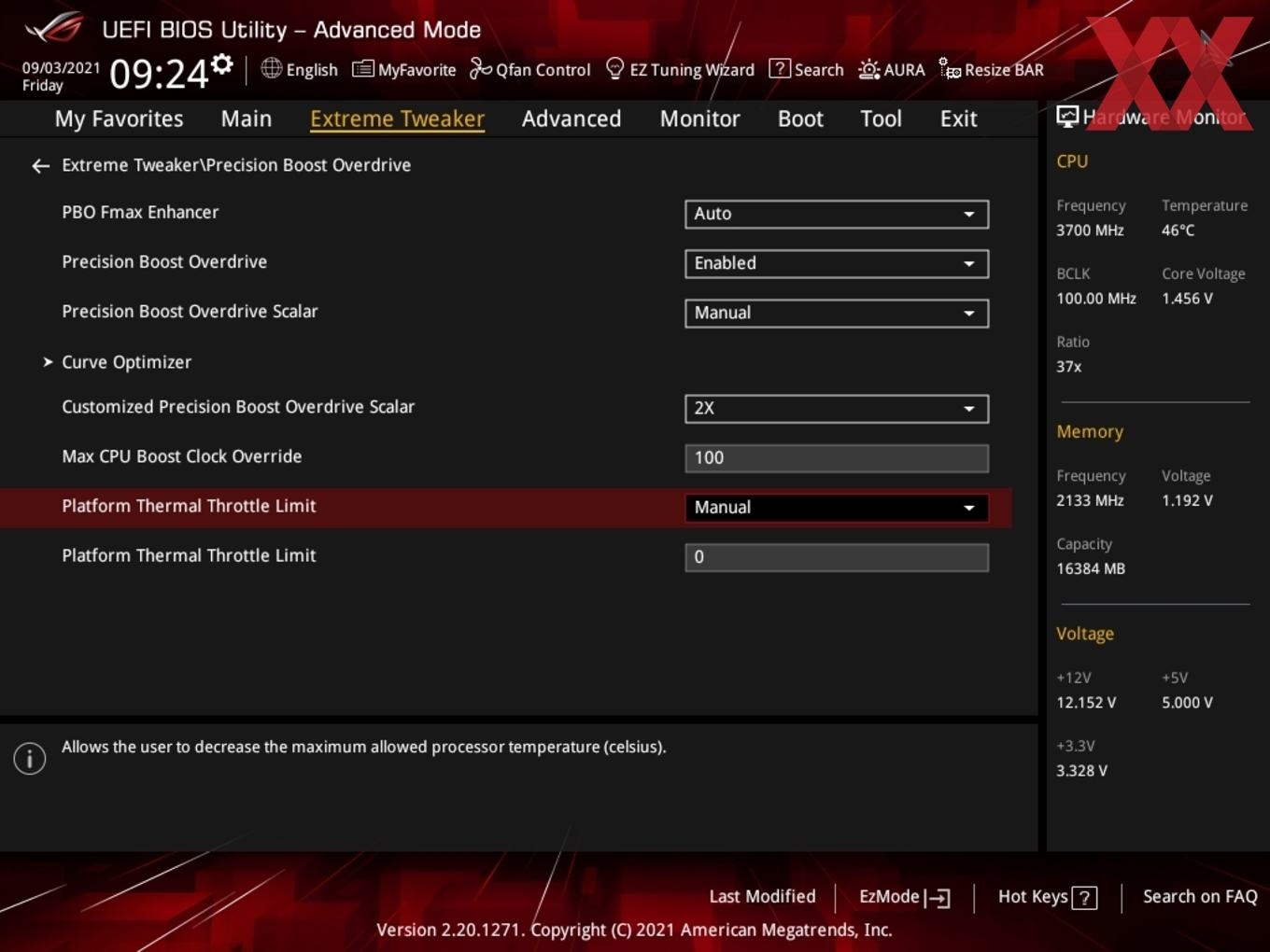This screenshot has height=952, width=1270.
Task: Click Customized Precision Boost Overdrive Scalar label
Action: [238, 407]
